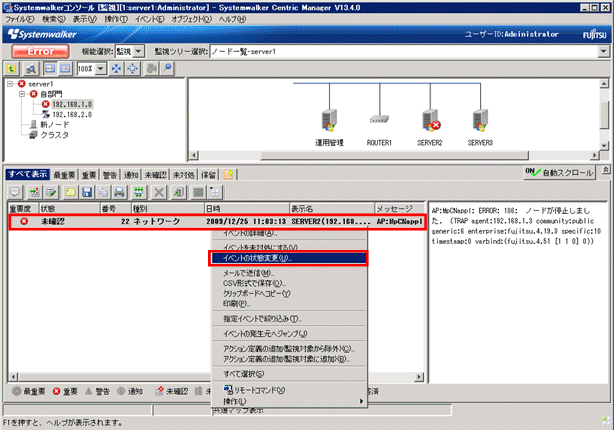Click the blue pin magnifier icon
The image size is (614, 430).
tap(167, 69)
